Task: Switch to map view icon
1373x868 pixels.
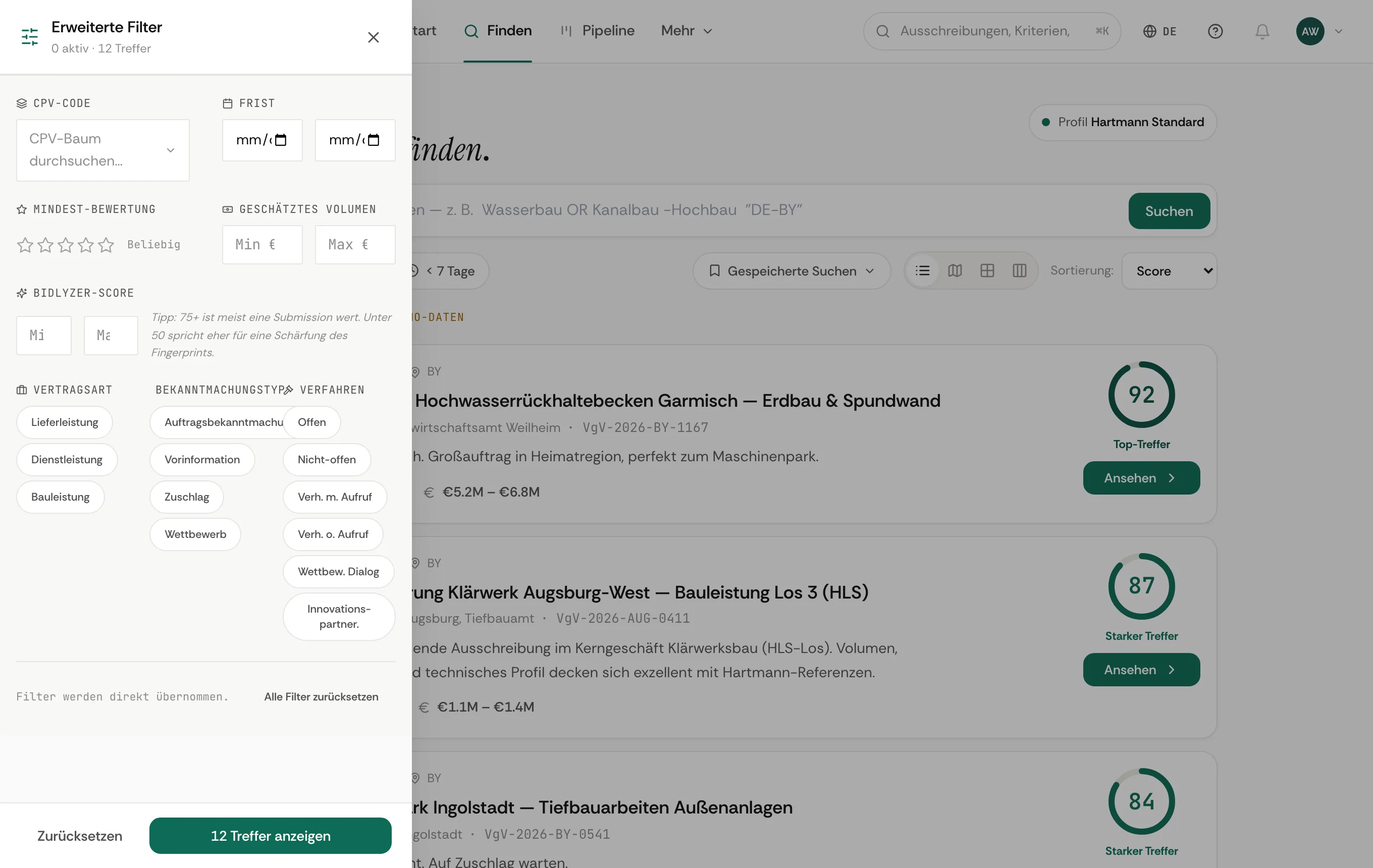Action: [x=955, y=270]
